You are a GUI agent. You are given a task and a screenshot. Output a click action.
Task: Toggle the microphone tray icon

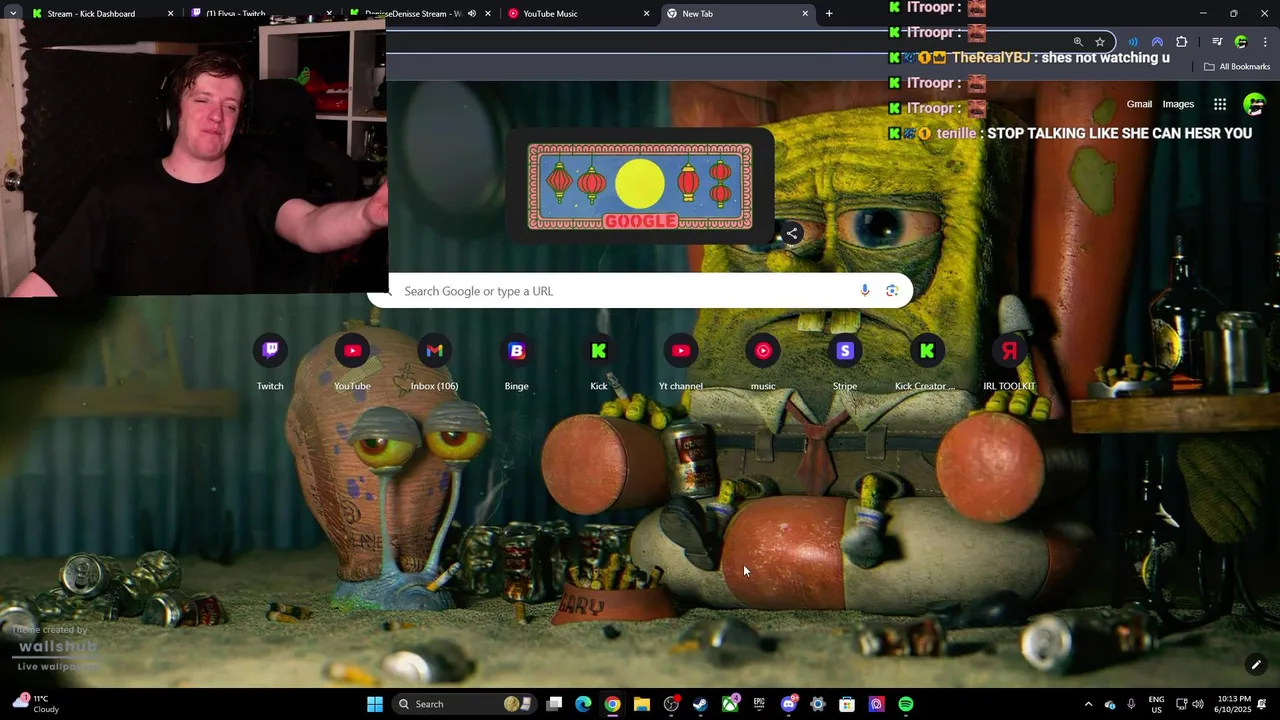point(1131,704)
